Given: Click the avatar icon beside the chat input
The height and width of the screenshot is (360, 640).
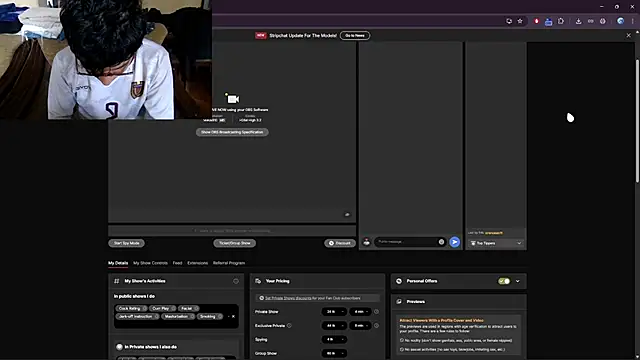Looking at the screenshot, I should [367, 242].
